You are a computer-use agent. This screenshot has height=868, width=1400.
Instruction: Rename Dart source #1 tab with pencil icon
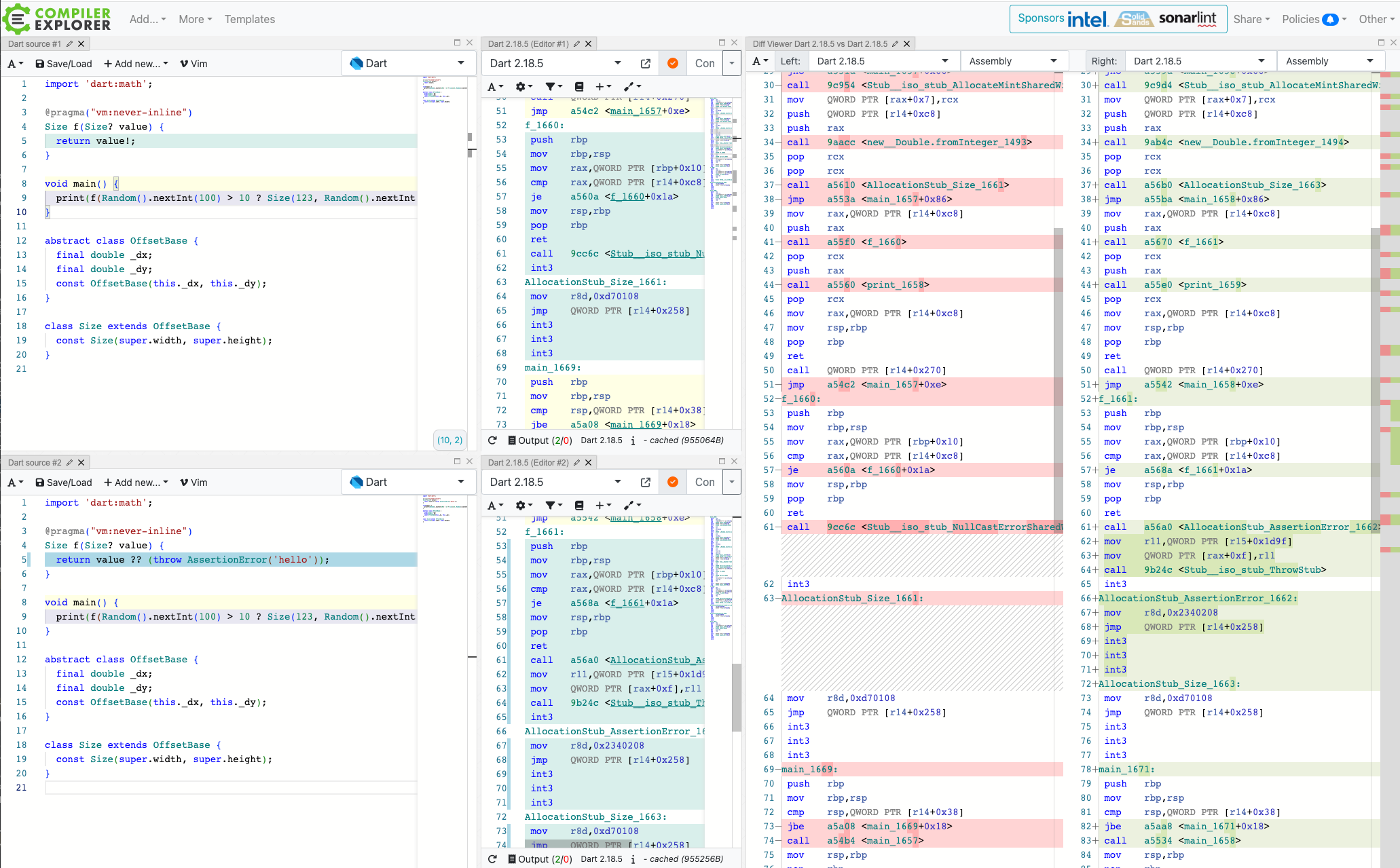click(x=69, y=43)
